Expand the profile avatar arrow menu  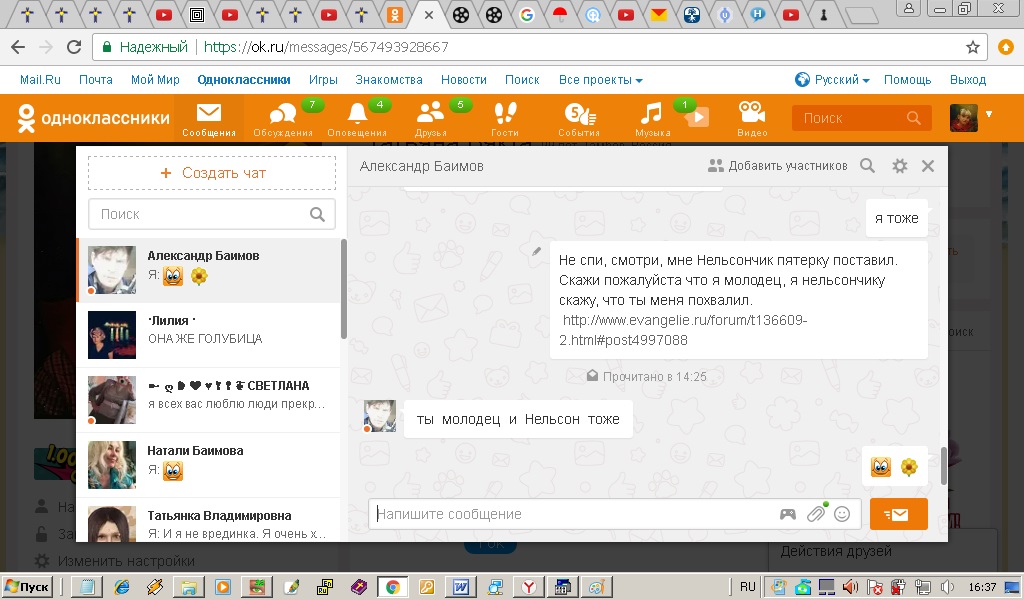point(989,114)
